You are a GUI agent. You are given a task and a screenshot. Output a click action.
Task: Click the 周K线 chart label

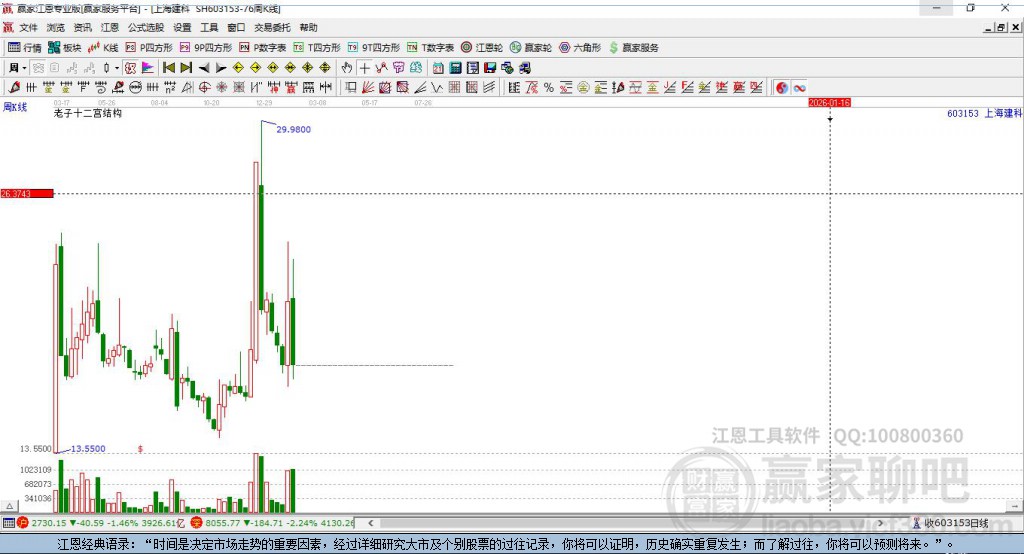[x=15, y=107]
